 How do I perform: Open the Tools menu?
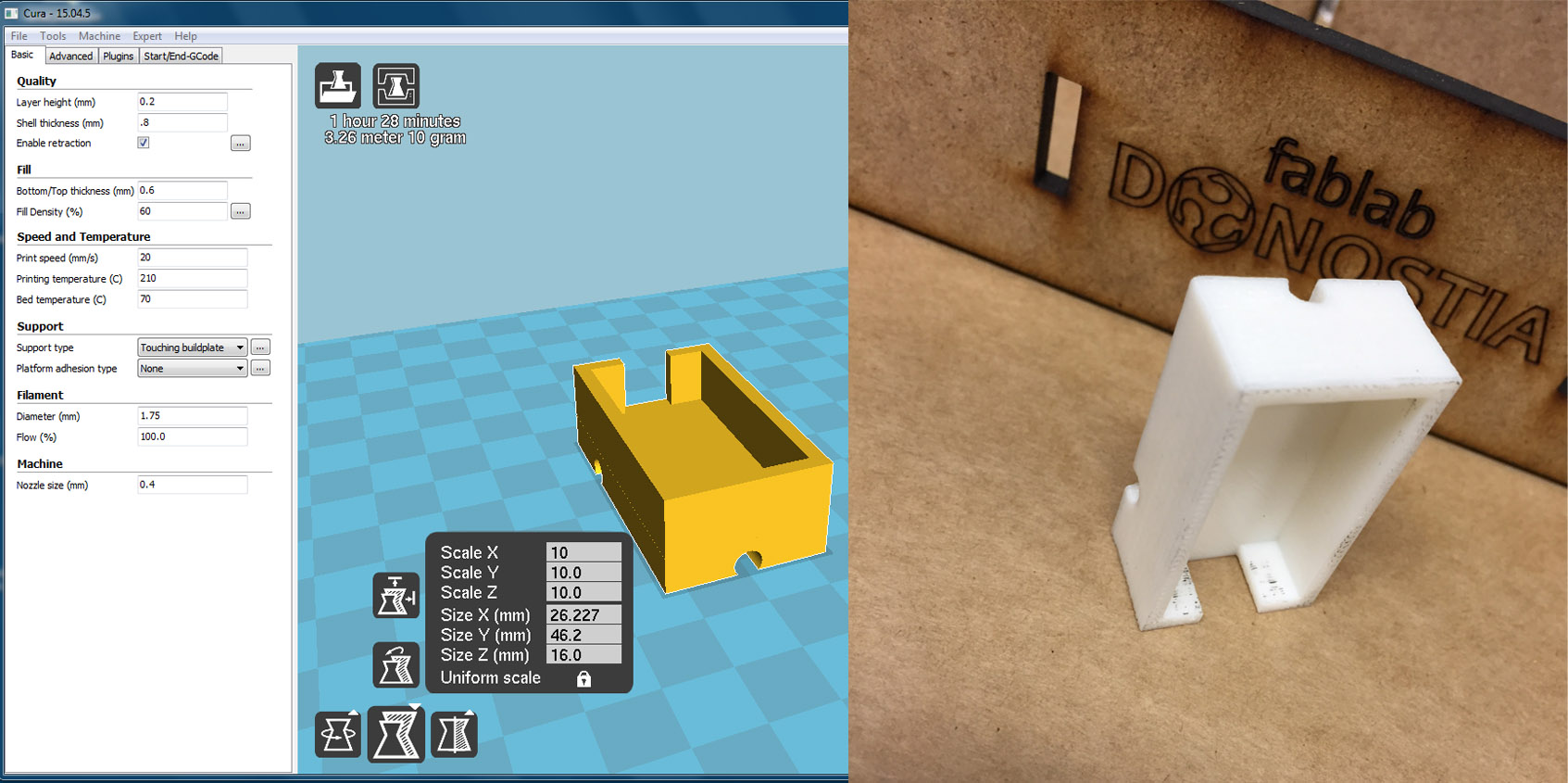coord(53,36)
